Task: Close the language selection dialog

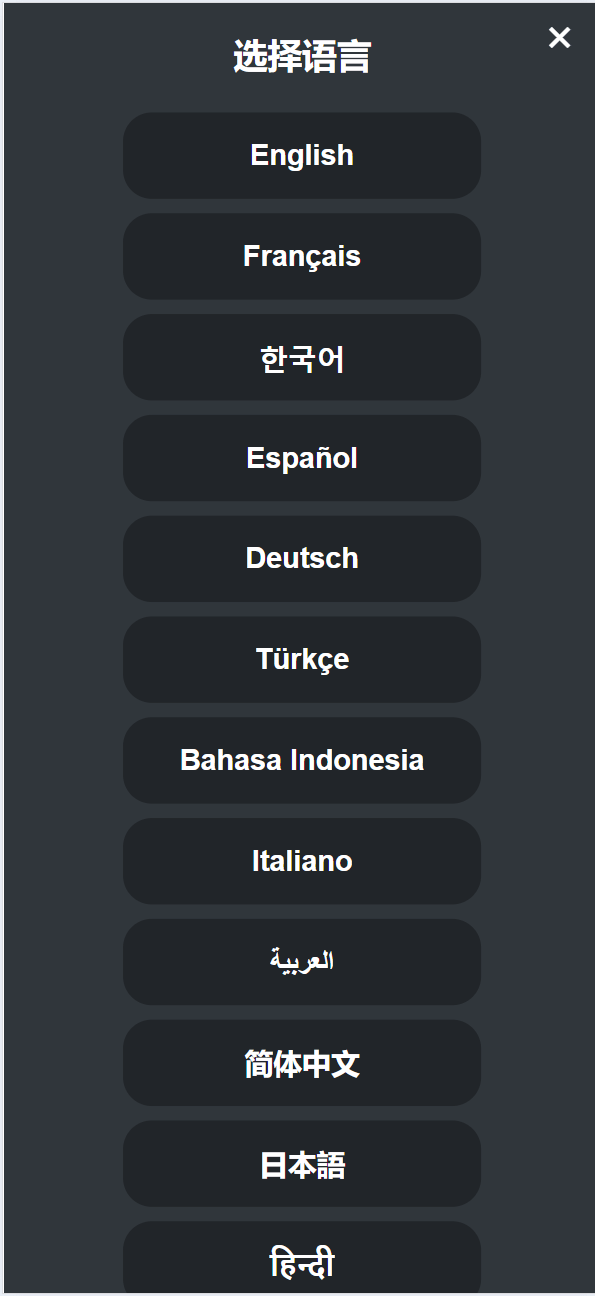Action: point(559,38)
